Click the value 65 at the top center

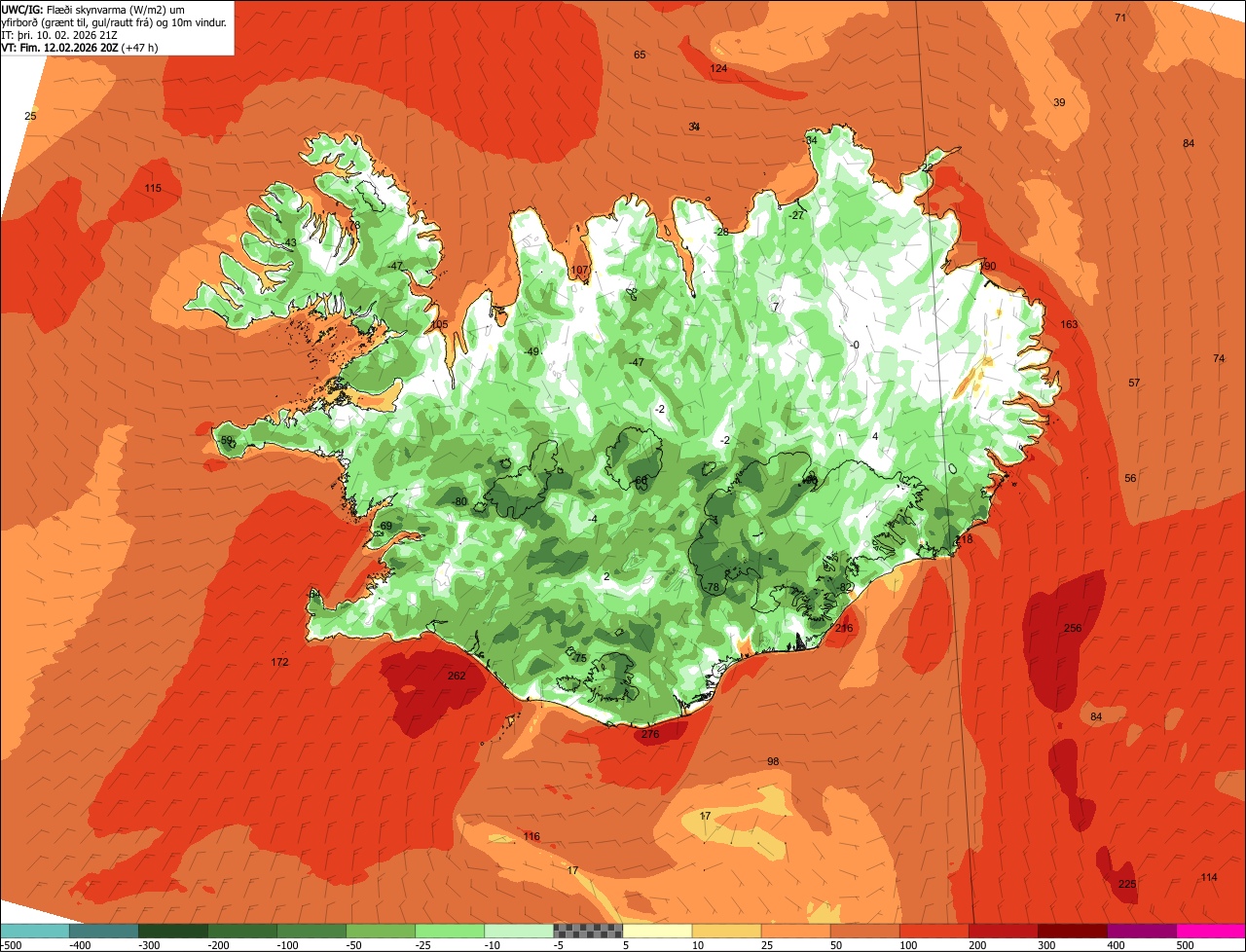click(x=640, y=55)
